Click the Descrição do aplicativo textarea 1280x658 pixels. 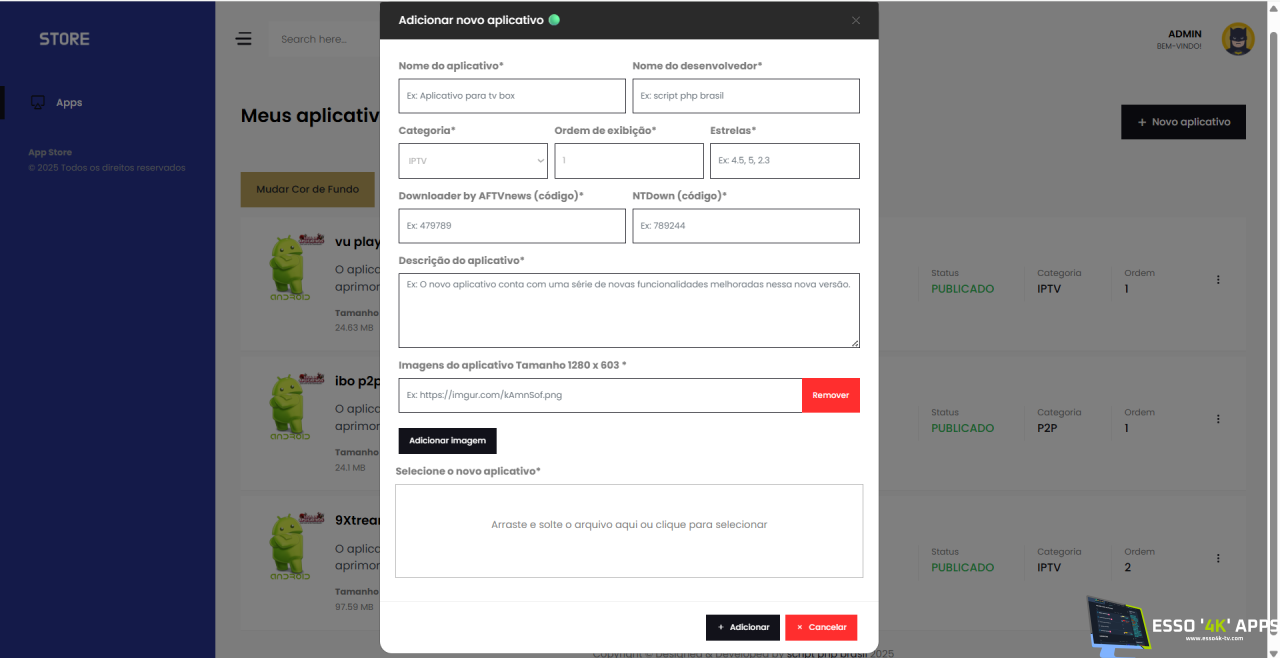click(x=629, y=310)
